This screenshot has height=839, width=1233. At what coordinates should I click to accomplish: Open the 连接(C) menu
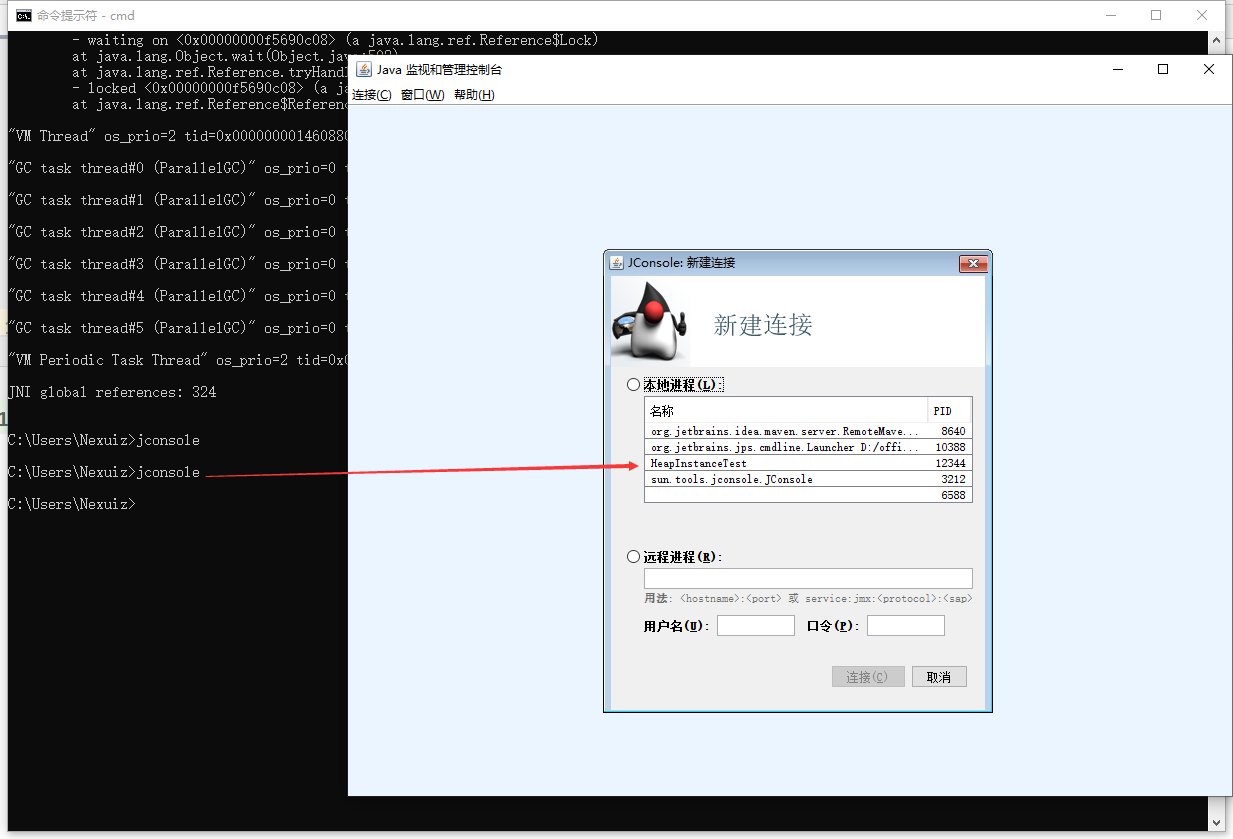pos(371,95)
